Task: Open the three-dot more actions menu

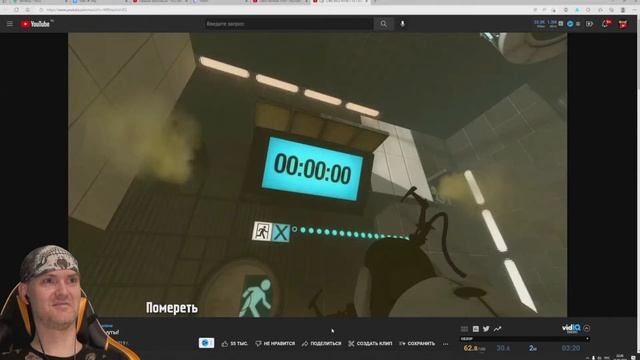Action: 446,344
